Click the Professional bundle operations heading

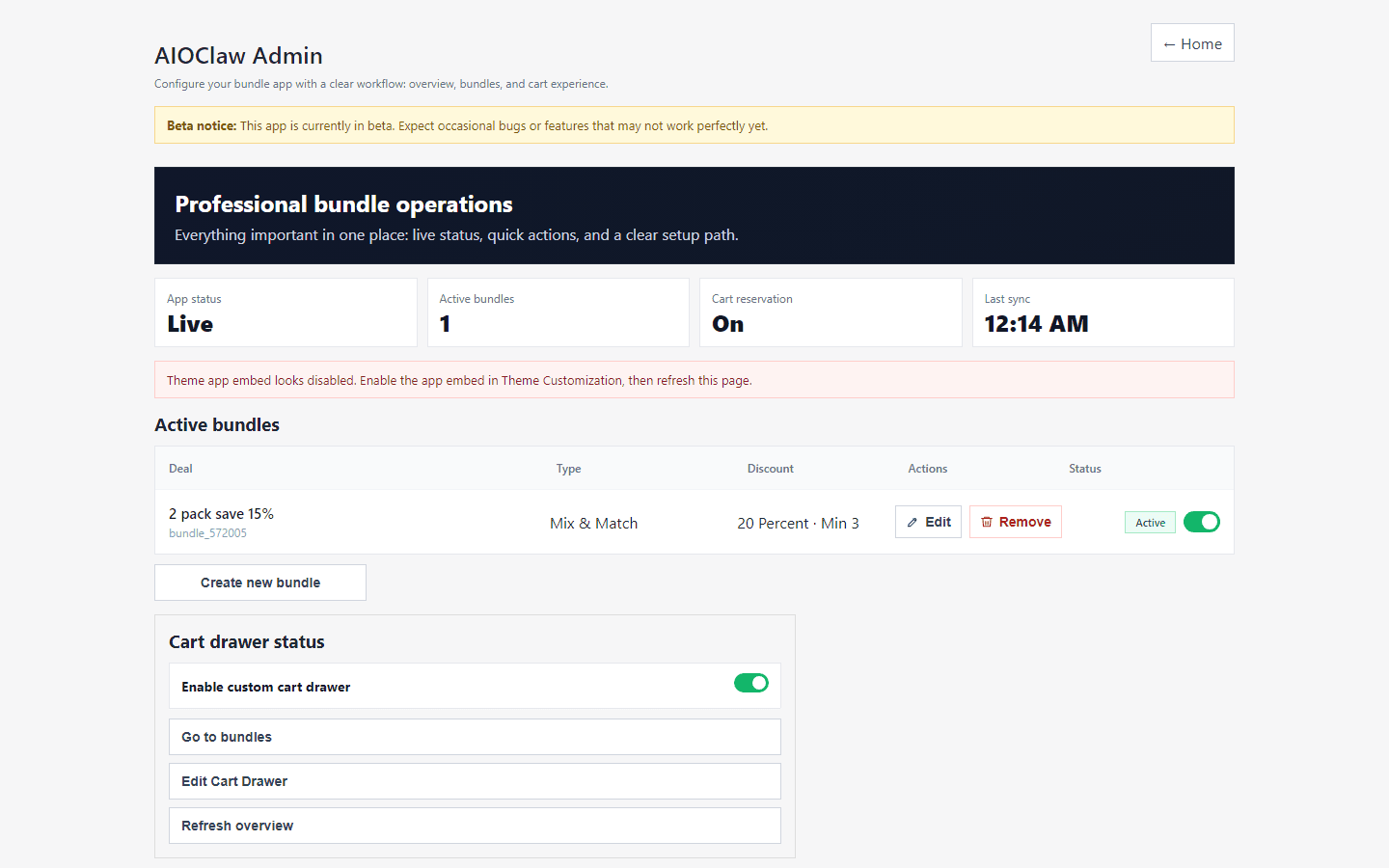(x=343, y=204)
